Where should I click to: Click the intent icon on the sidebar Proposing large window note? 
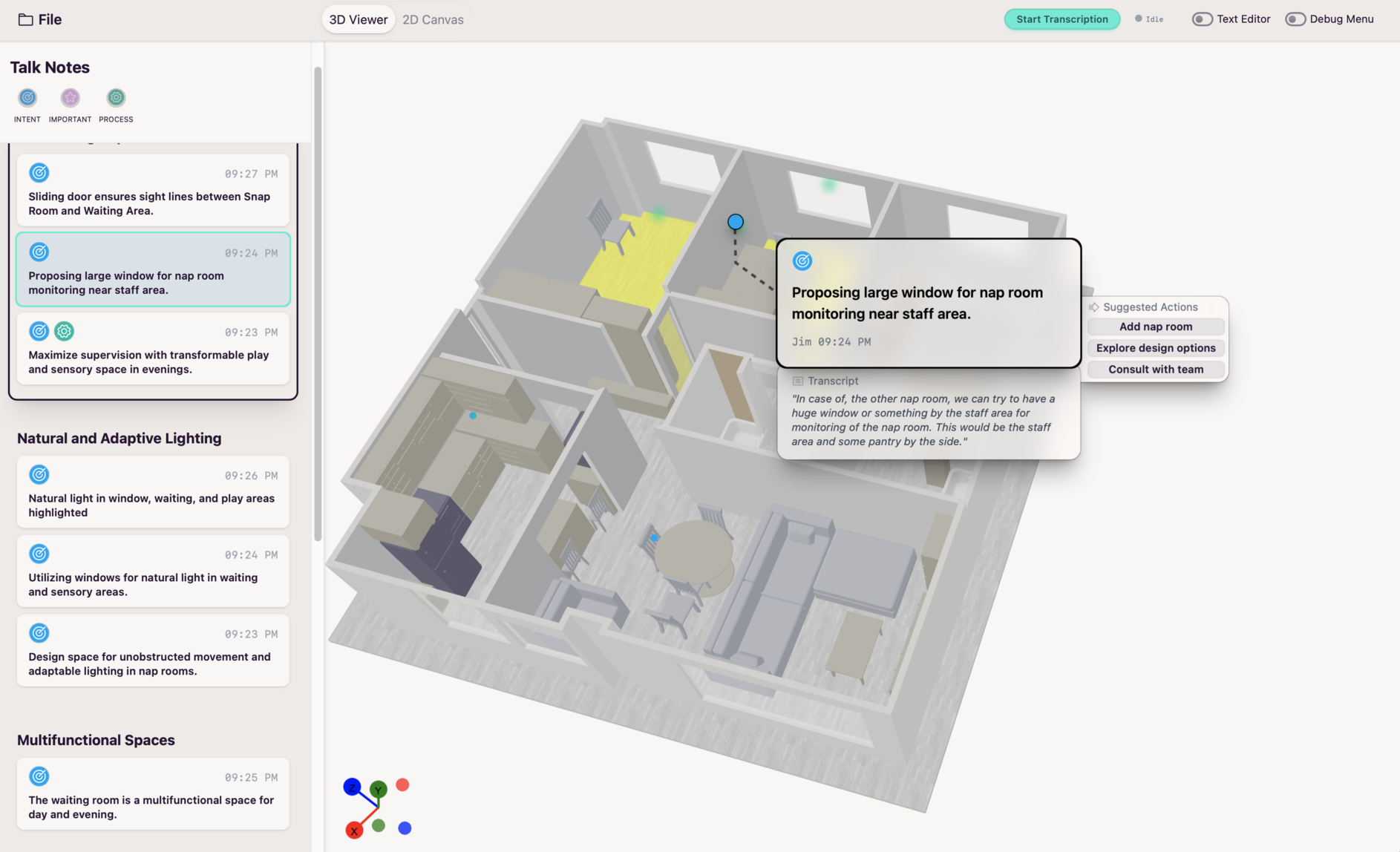pos(39,252)
